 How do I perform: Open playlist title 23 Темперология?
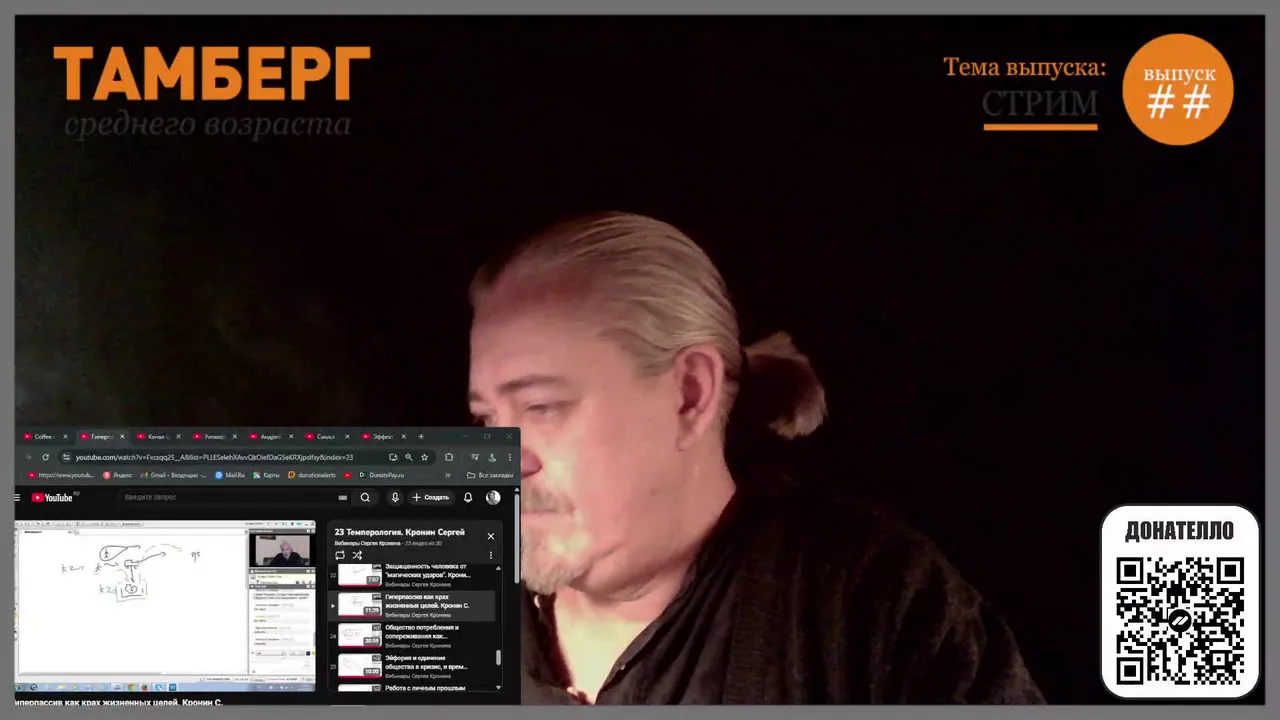(400, 532)
